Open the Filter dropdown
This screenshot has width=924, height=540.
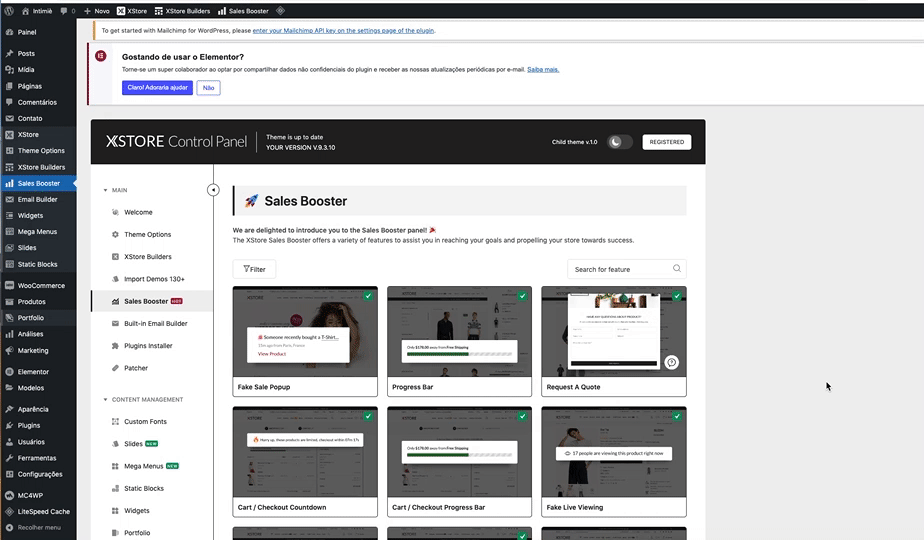[x=254, y=269]
